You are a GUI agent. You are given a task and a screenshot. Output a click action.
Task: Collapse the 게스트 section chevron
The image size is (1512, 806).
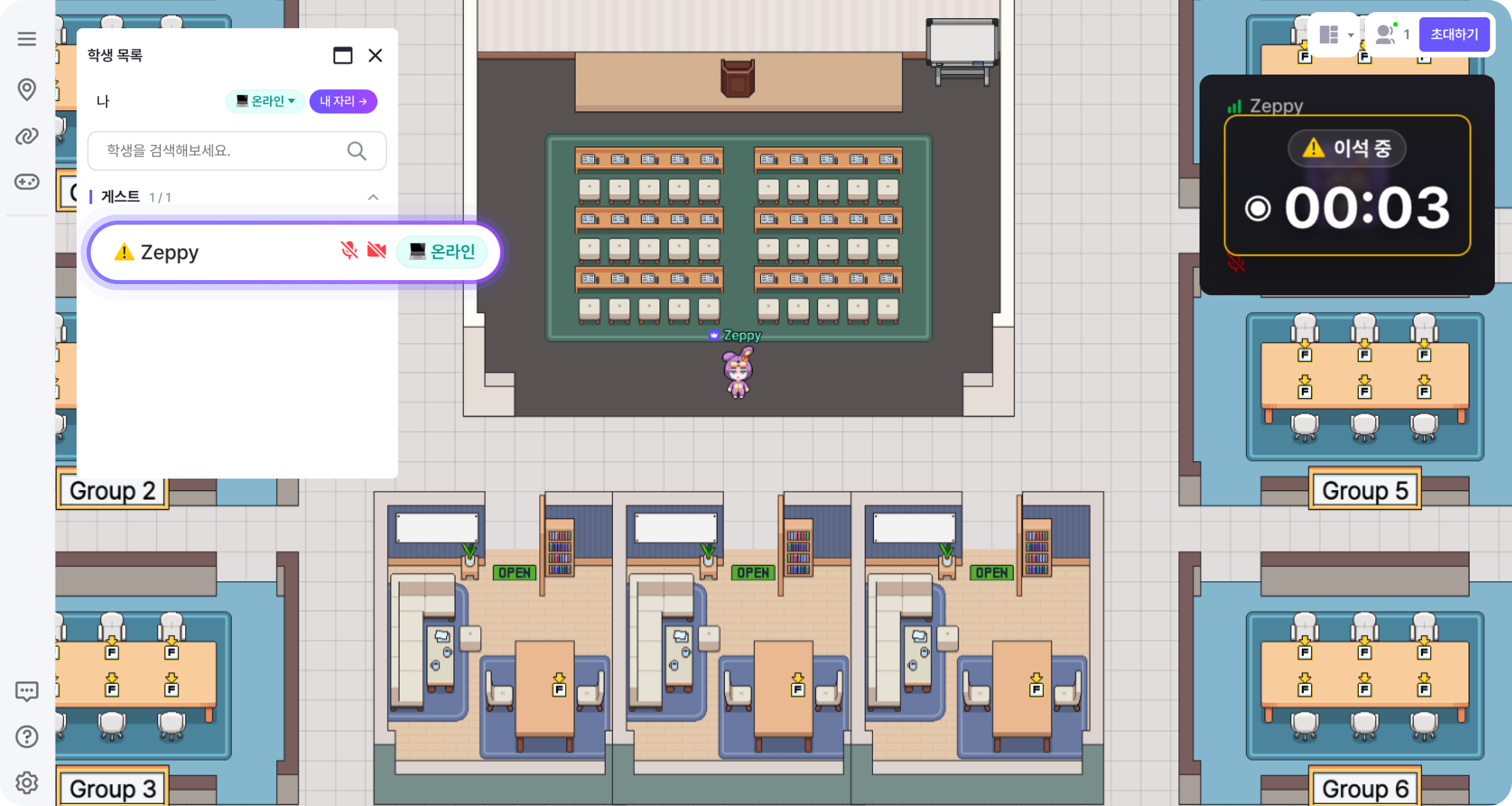click(x=373, y=197)
